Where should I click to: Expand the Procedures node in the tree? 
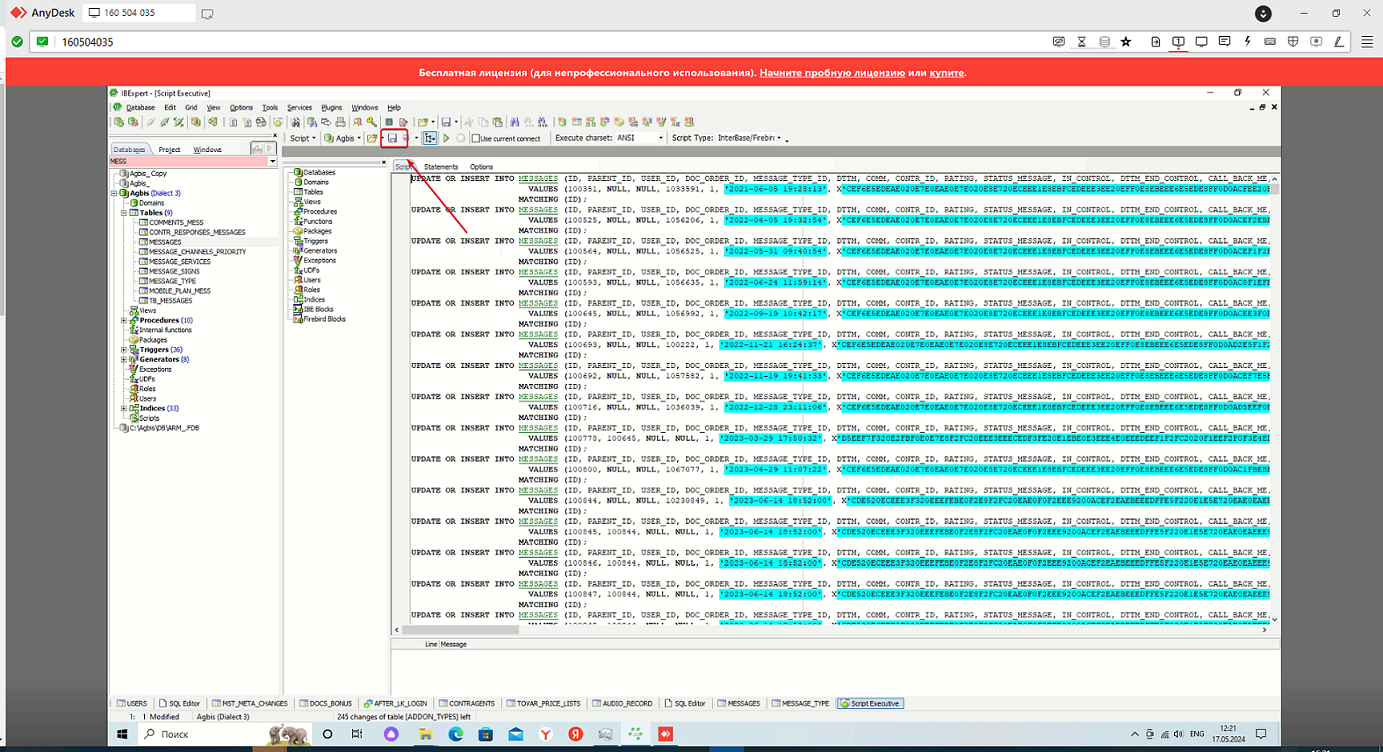tap(124, 321)
